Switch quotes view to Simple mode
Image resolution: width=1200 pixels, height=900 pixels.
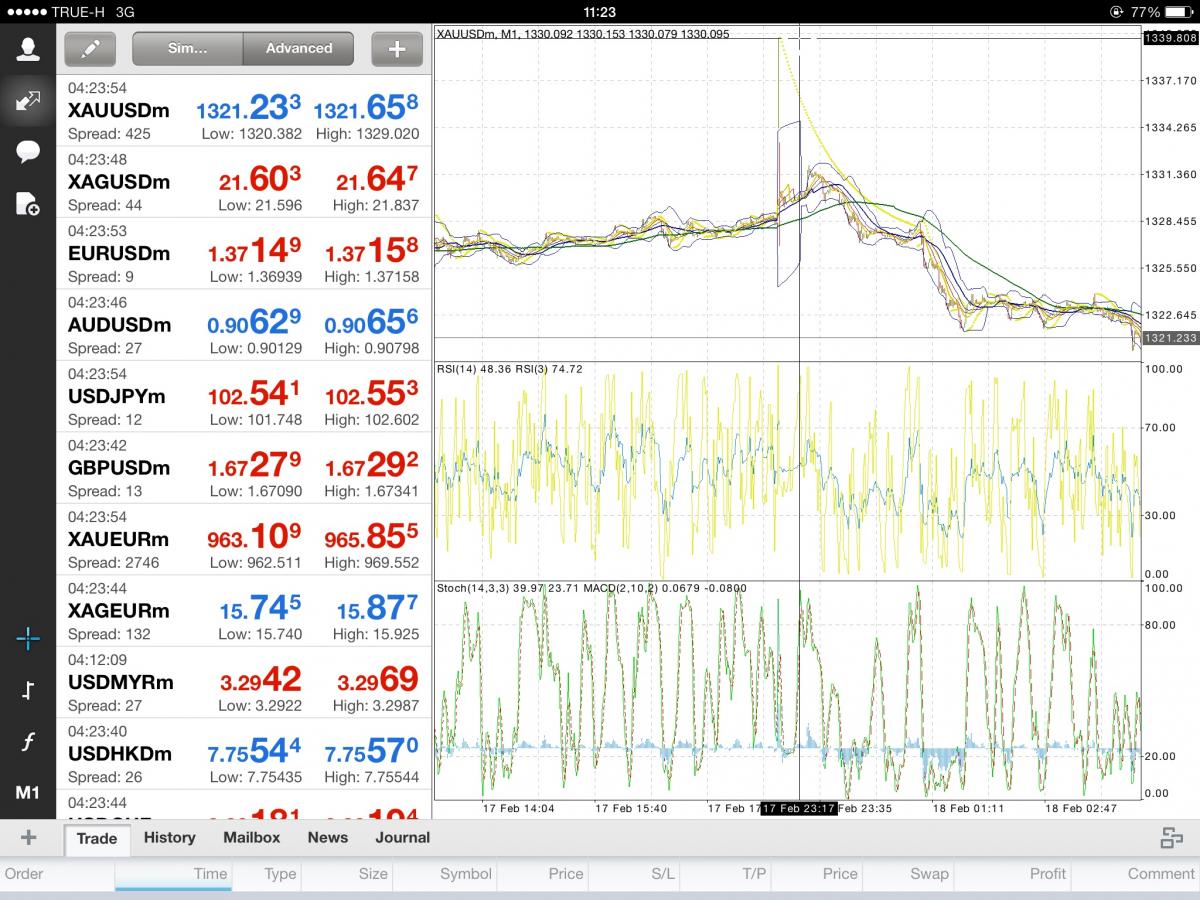(187, 48)
